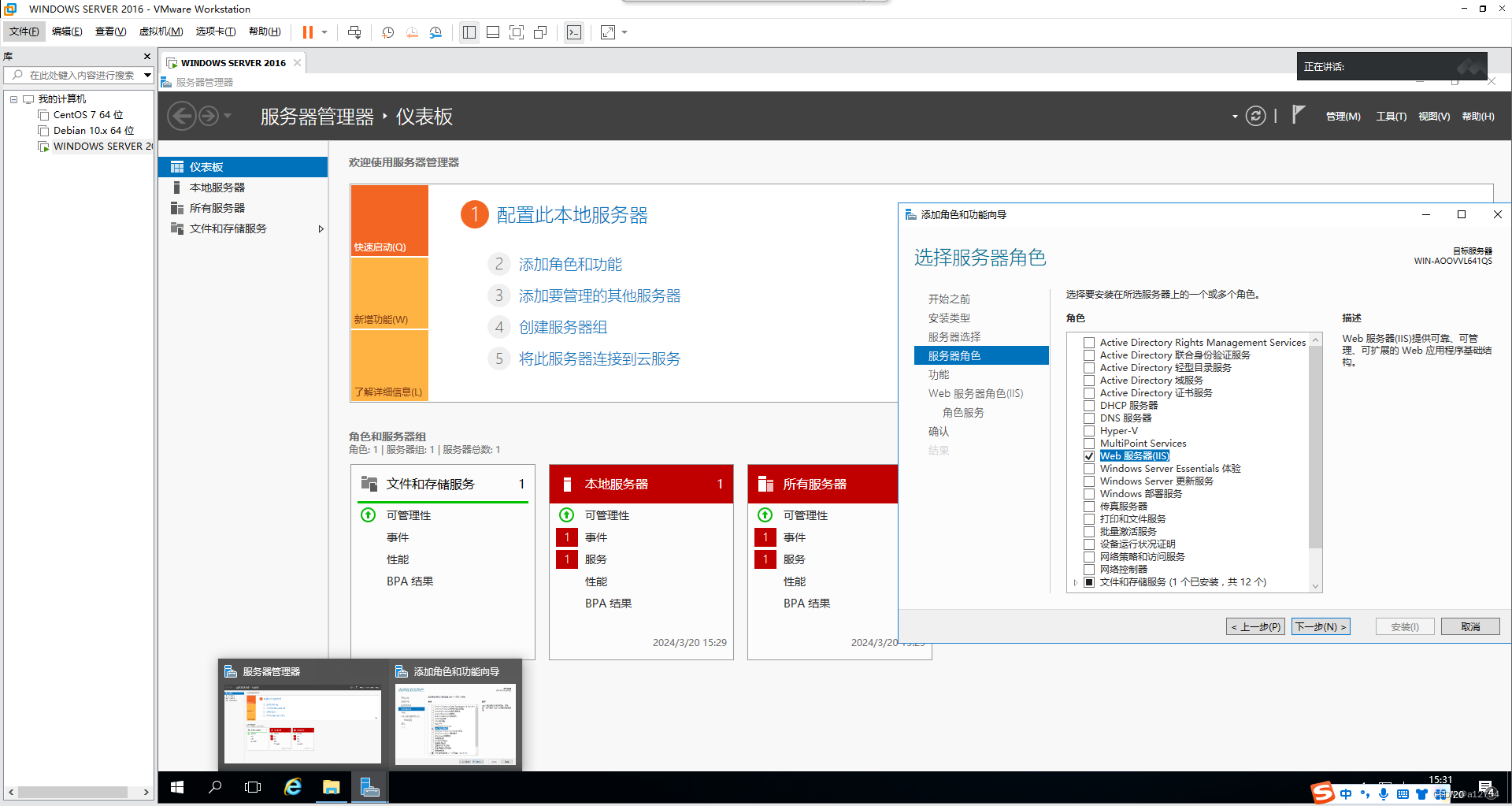The width and height of the screenshot is (1512, 806).
Task: Launch Internet Explorer from the taskbar
Action: 293,787
